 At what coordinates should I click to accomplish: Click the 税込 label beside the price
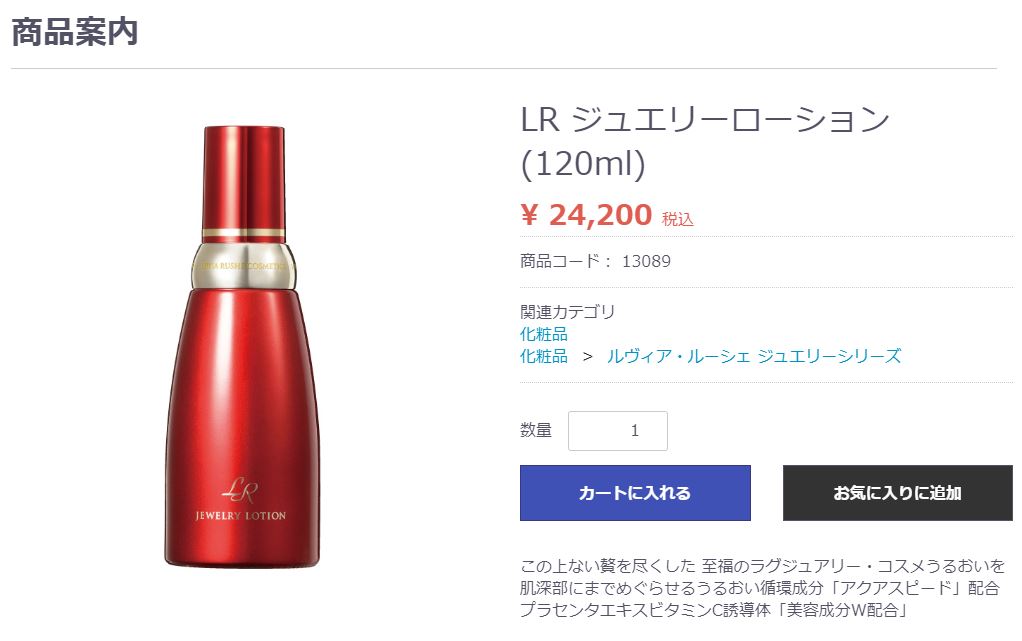pos(677,219)
